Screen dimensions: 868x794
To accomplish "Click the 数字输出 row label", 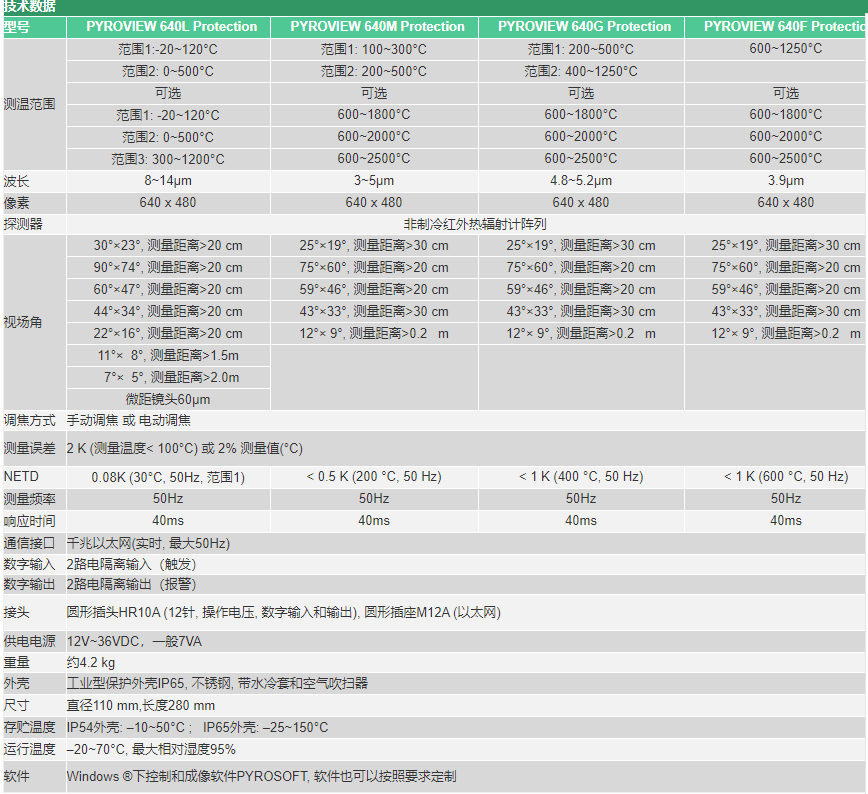I will tap(29, 584).
